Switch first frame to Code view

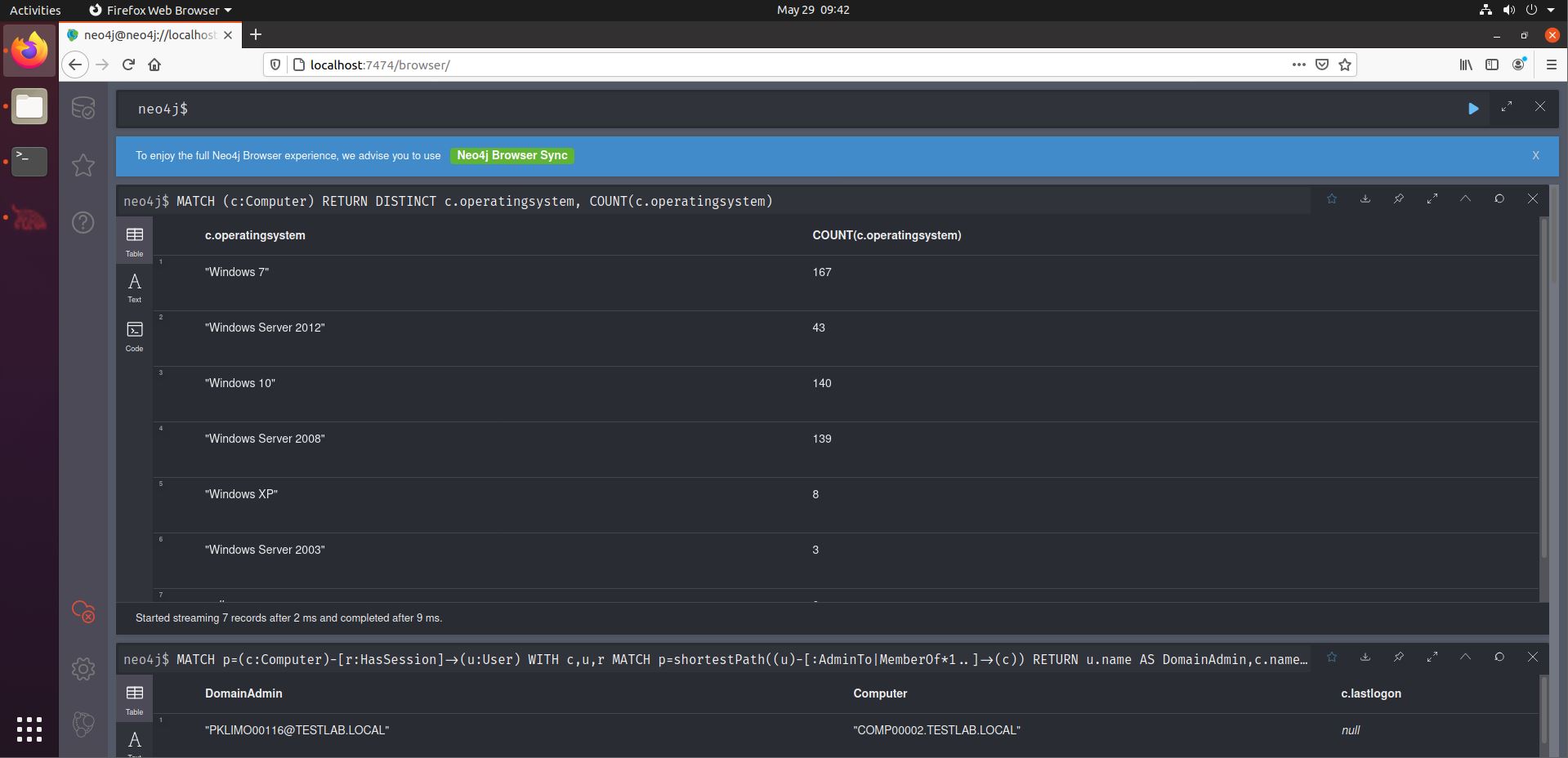tap(135, 336)
